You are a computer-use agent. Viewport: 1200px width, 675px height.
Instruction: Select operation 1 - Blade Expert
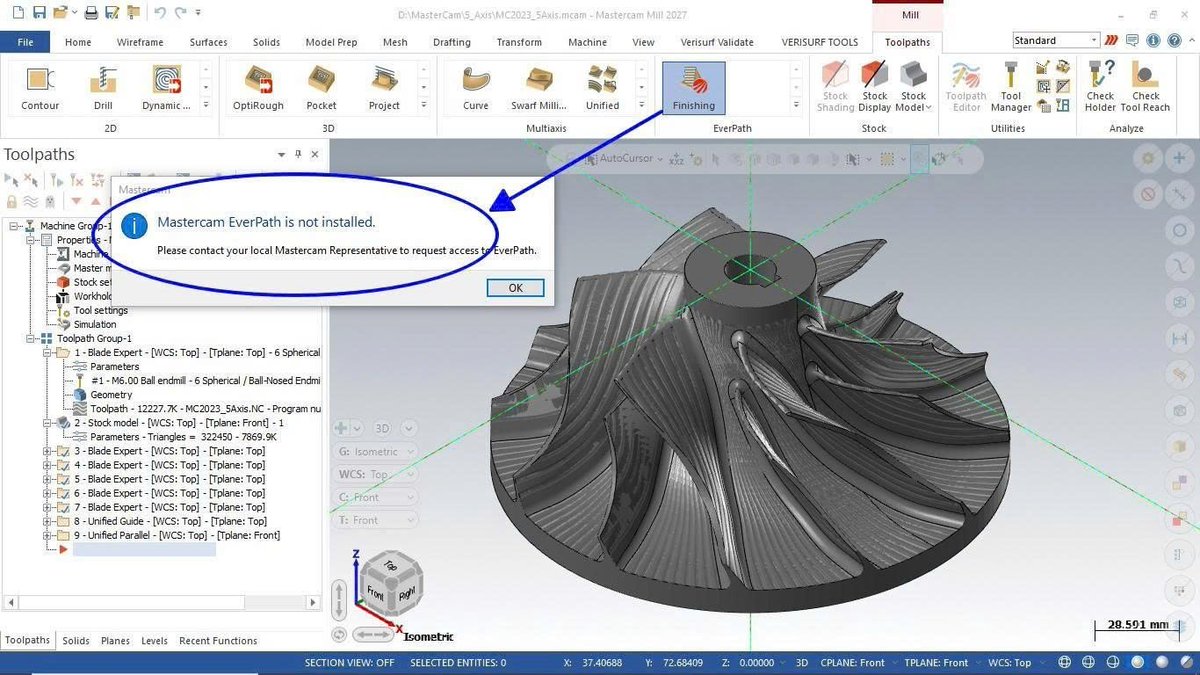pos(197,352)
